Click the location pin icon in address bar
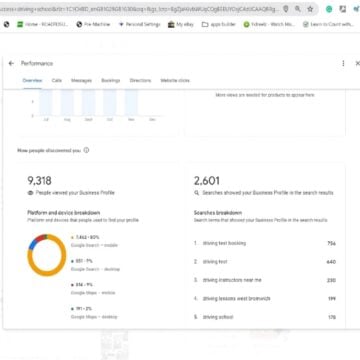 pos(286,9)
